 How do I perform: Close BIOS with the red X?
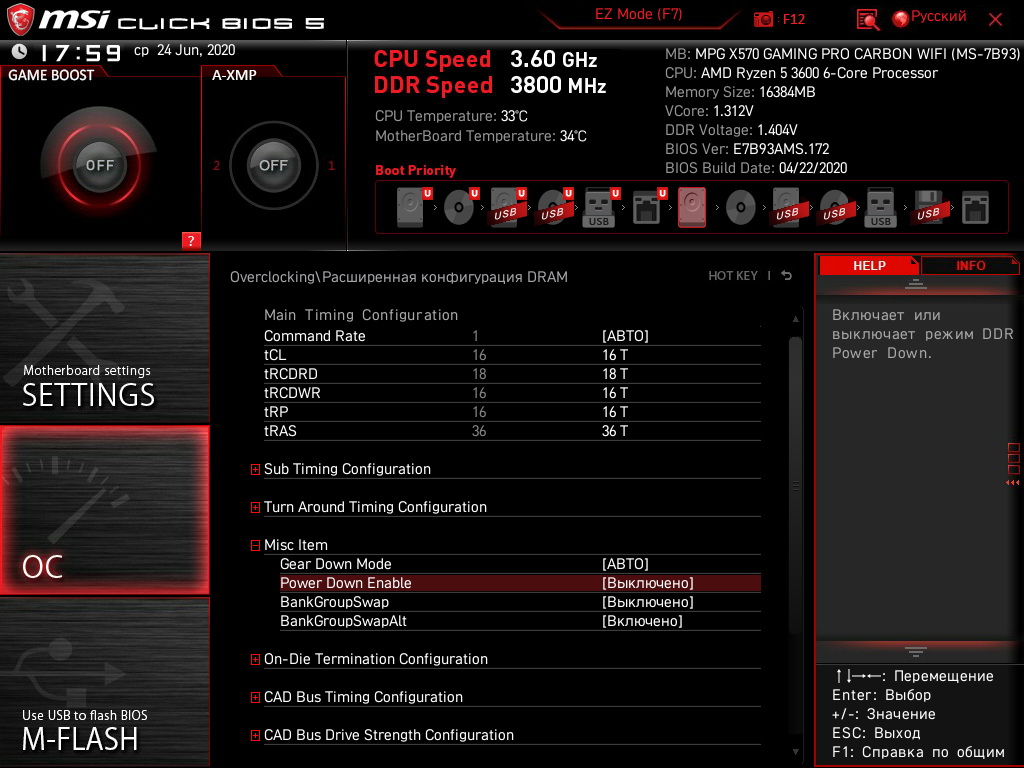[x=995, y=20]
